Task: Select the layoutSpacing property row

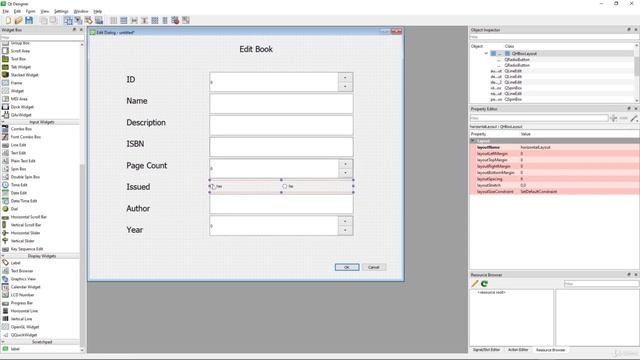Action: [555, 179]
